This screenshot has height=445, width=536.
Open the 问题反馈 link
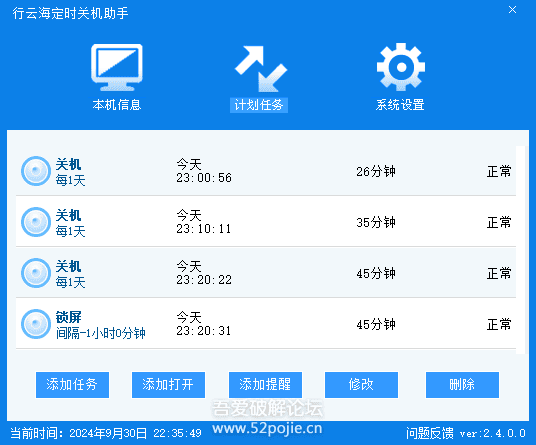[430, 433]
